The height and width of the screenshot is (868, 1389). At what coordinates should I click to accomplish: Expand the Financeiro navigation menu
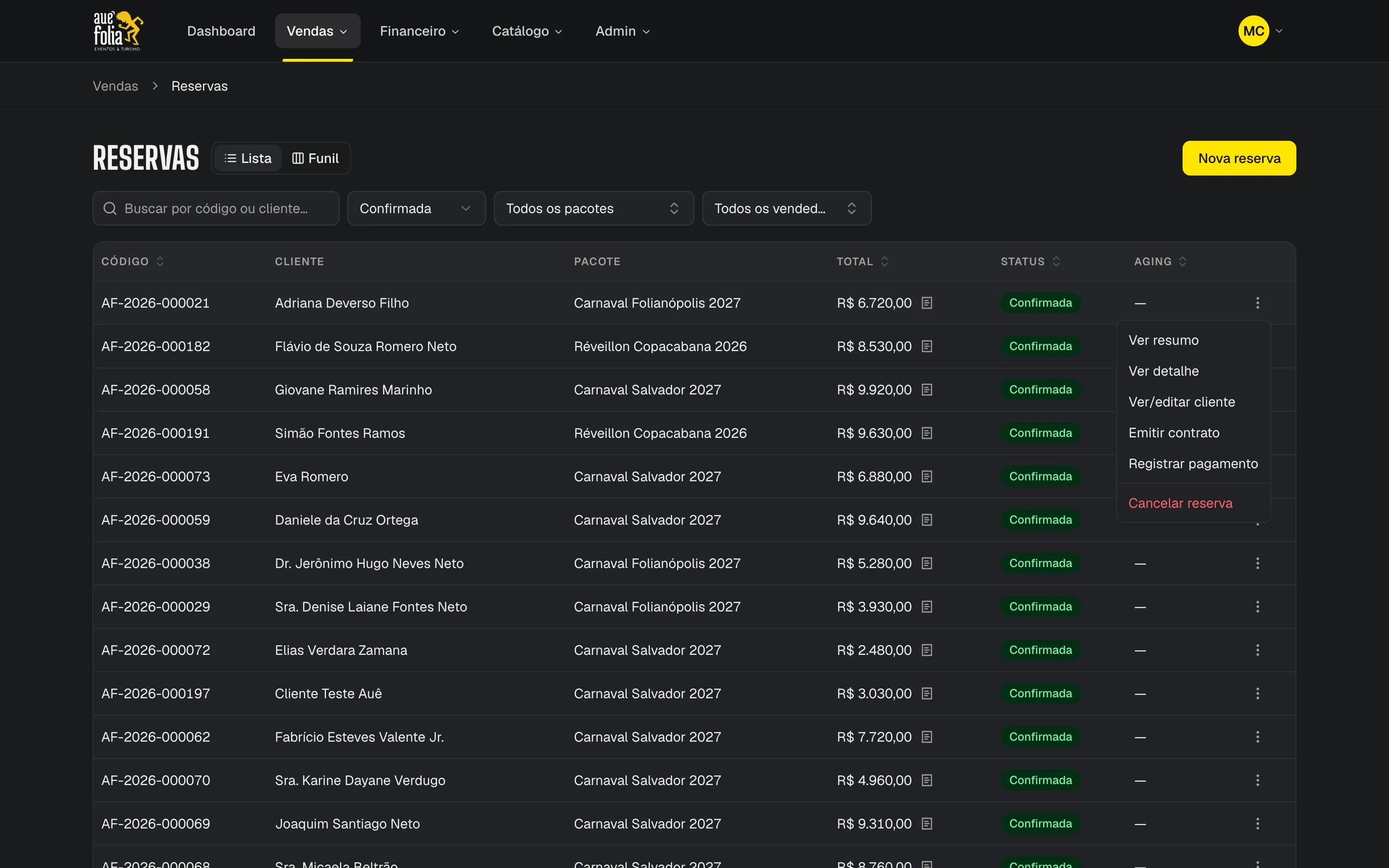[419, 31]
